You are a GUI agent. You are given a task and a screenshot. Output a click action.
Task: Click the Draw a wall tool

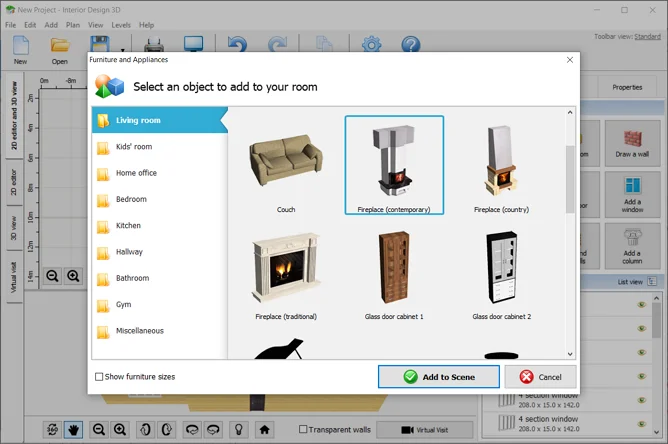632,143
